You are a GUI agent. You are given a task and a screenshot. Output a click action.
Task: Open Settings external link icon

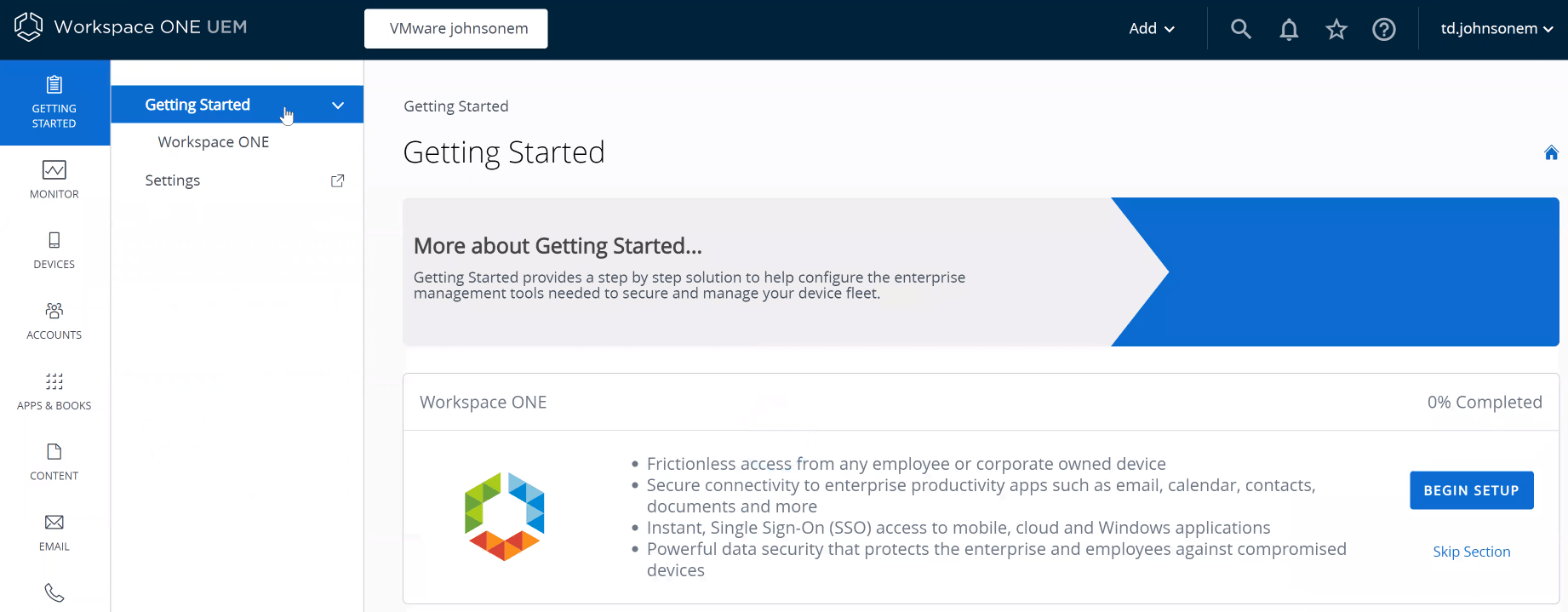click(x=337, y=180)
